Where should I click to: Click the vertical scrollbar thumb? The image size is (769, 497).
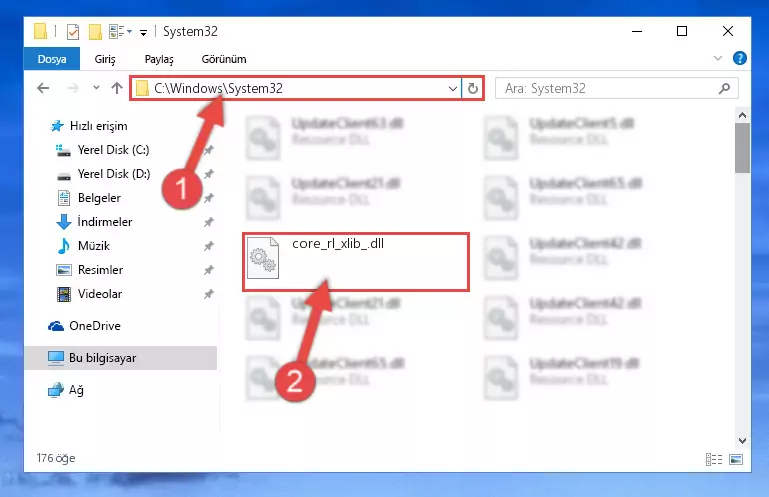(x=742, y=148)
